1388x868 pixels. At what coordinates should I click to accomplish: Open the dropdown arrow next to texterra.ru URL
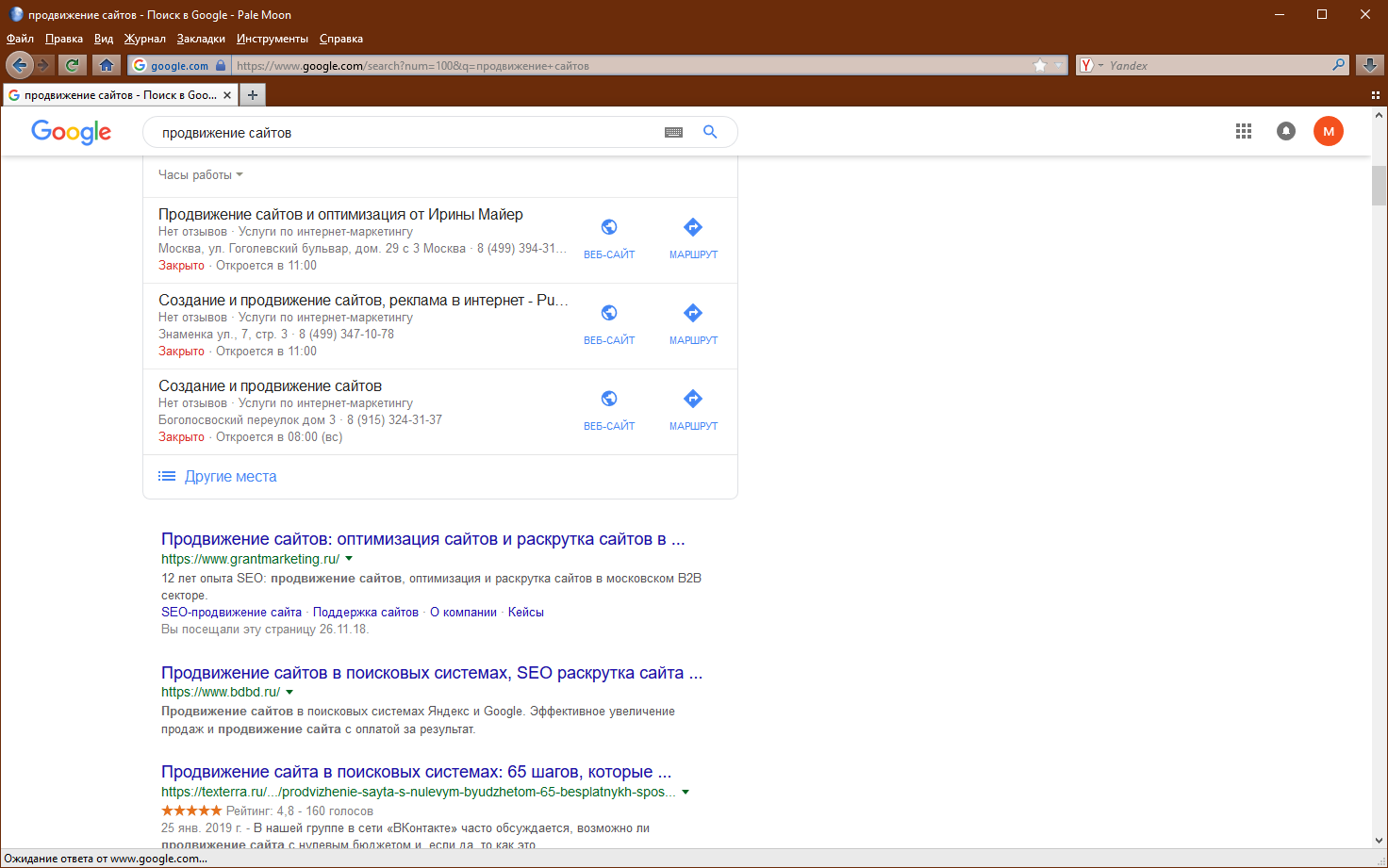tap(686, 792)
